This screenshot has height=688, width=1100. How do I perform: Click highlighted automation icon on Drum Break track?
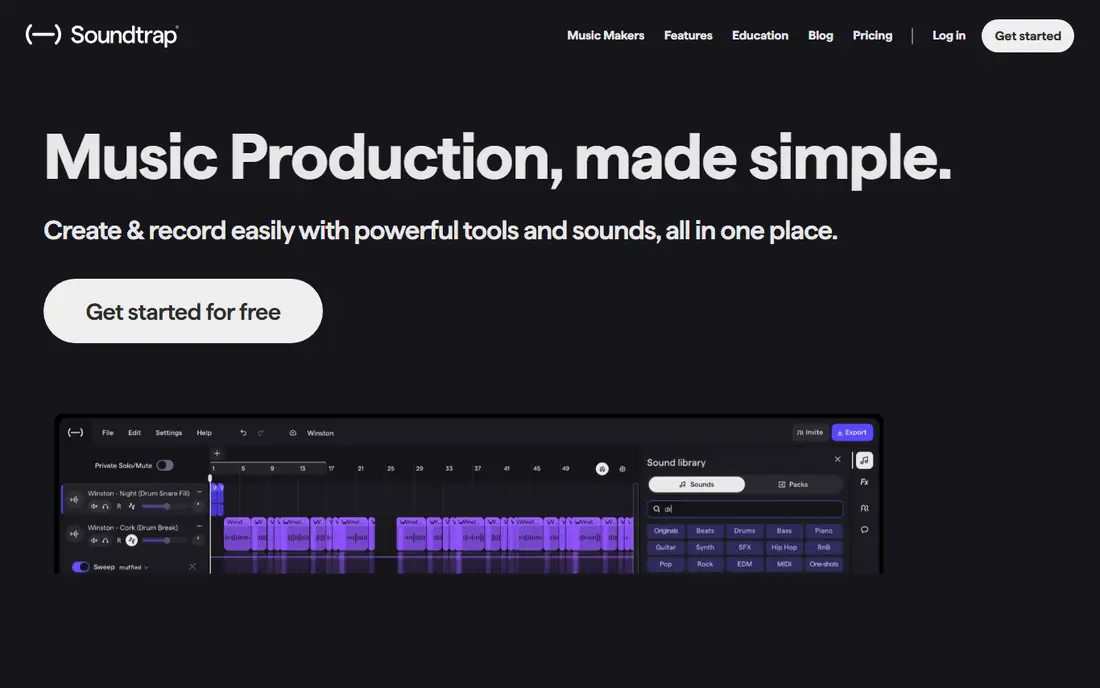point(132,540)
